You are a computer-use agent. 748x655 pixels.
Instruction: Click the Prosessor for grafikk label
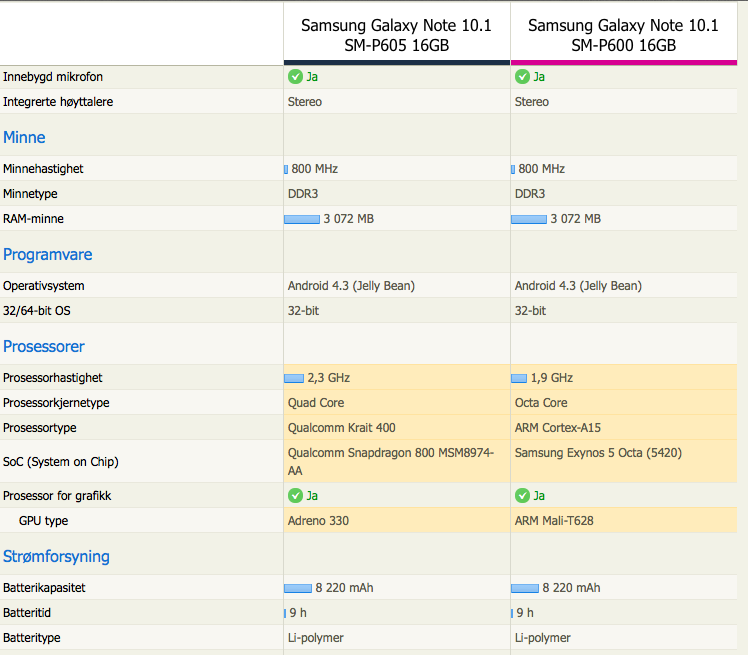57,496
